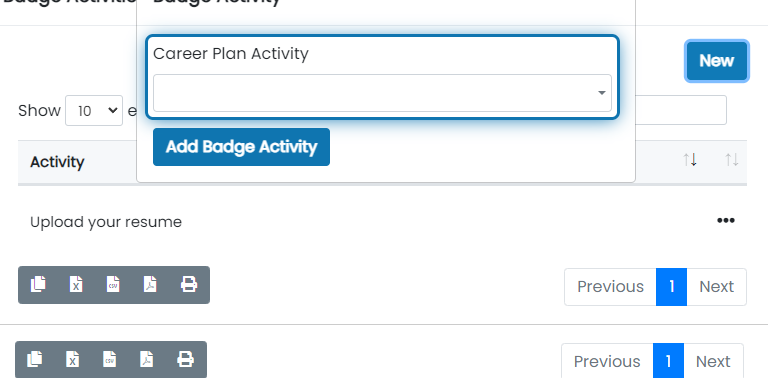Click the New button
The height and width of the screenshot is (378, 768).
717,61
